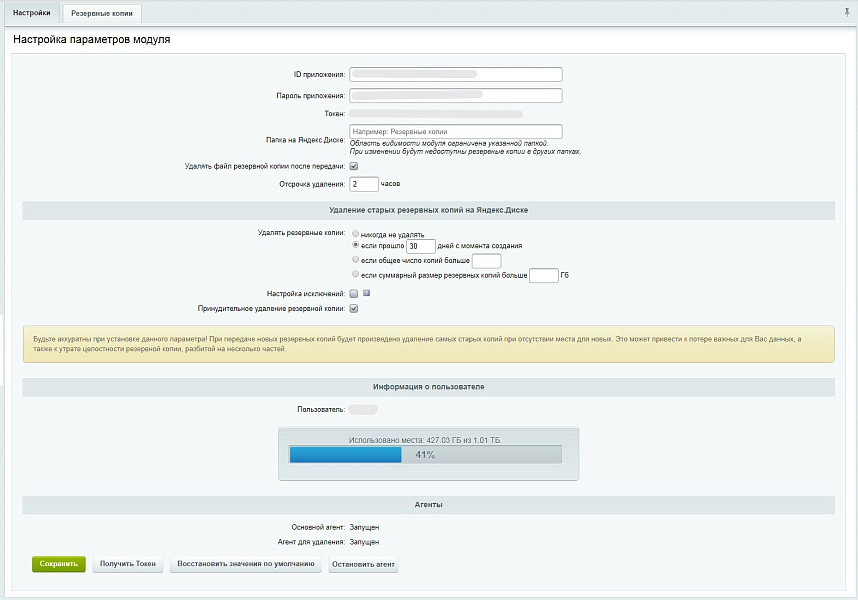Choose если общее число копий больше option
Screen dimensions: 858x600
pos(356,259)
